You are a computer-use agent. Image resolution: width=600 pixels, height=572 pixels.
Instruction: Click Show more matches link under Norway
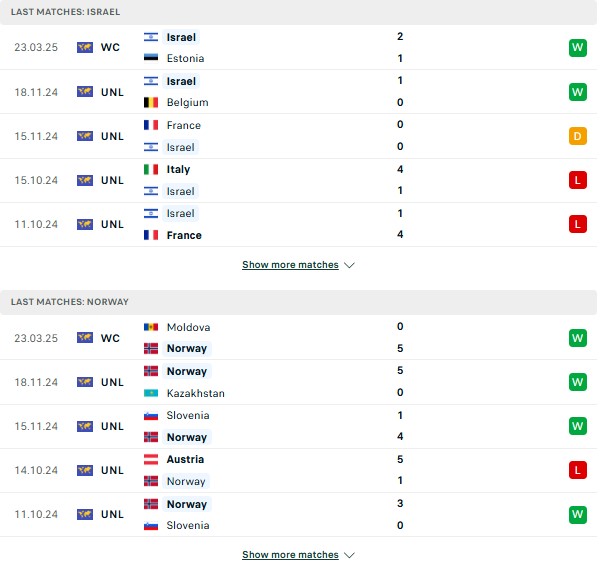point(290,555)
